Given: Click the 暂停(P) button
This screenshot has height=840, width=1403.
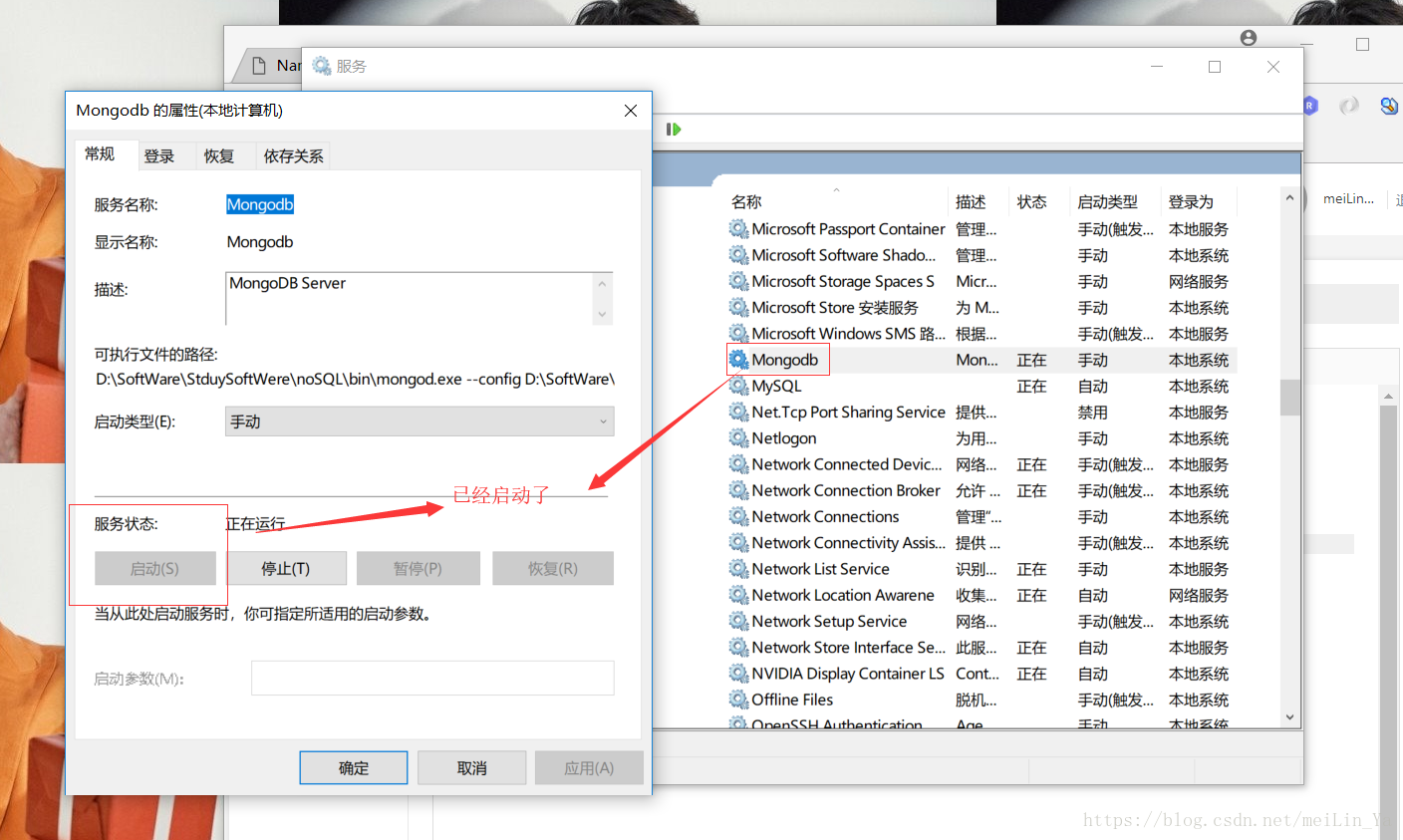Looking at the screenshot, I should point(419,568).
